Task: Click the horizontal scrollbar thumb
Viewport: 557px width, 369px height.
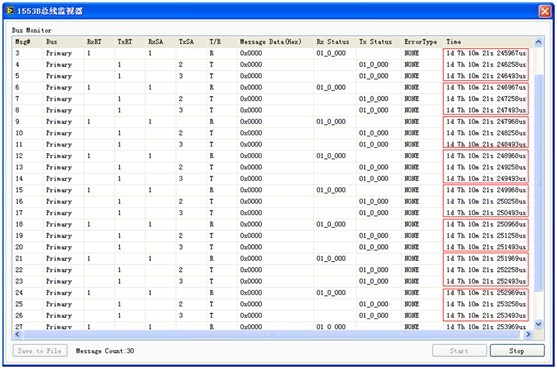Action: point(271,334)
